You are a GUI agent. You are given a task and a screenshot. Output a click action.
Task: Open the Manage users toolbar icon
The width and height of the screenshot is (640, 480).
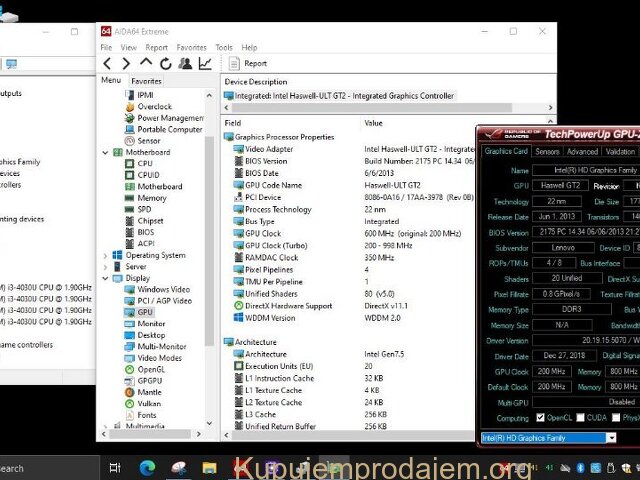[186, 63]
